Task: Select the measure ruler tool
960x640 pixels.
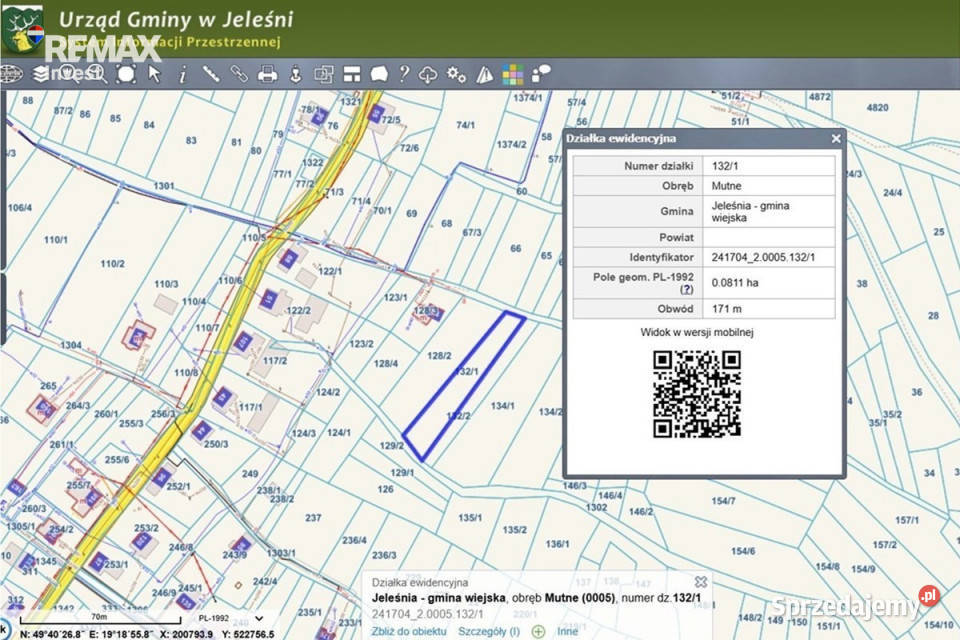Action: tap(211, 74)
